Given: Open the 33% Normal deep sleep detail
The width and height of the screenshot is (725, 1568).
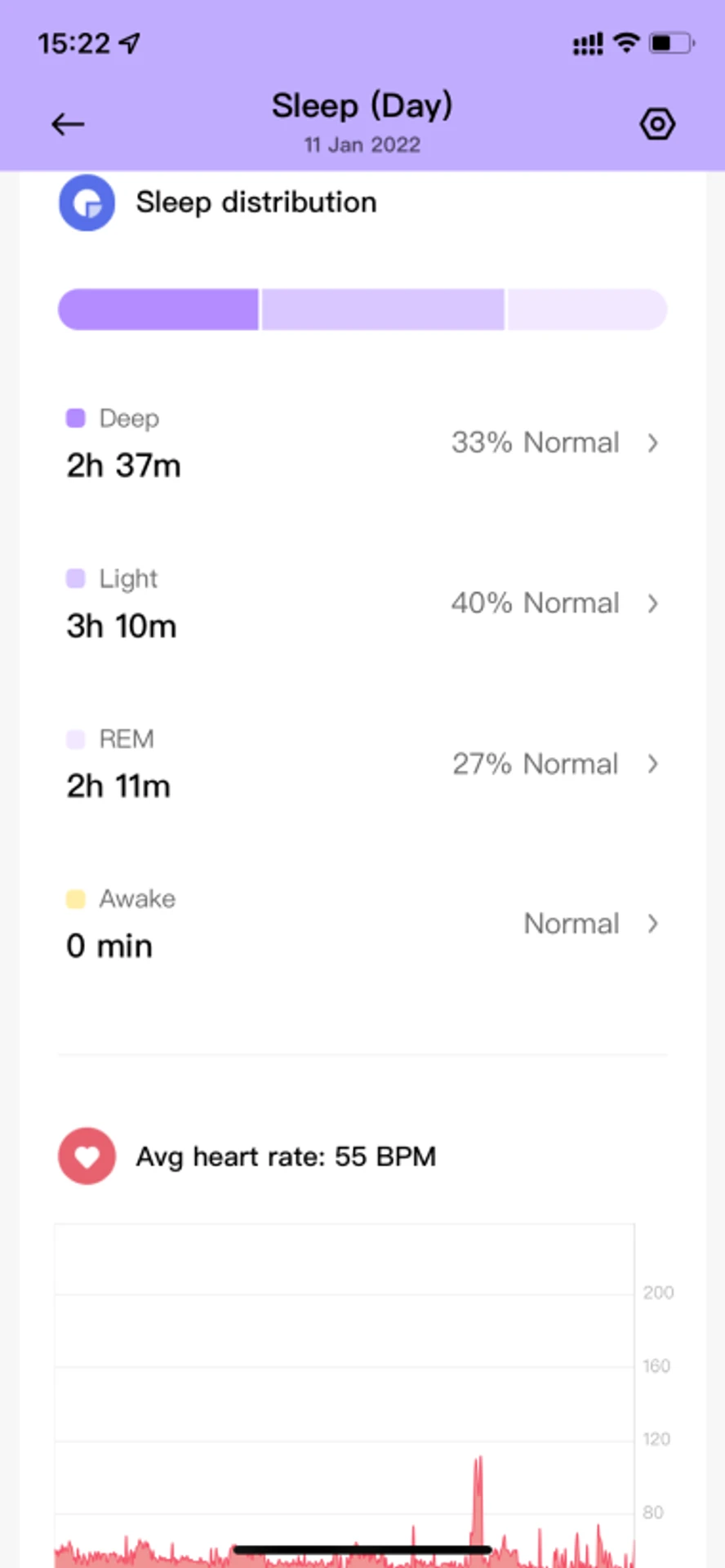Looking at the screenshot, I should coord(536,443).
